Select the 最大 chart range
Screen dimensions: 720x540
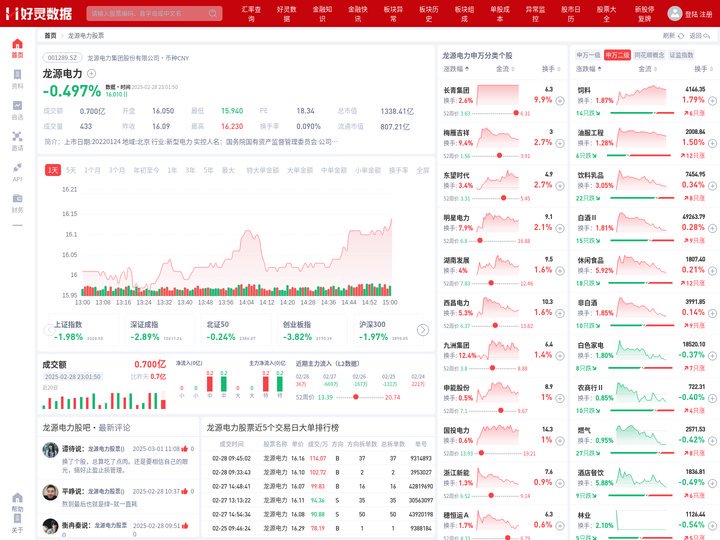(x=228, y=170)
